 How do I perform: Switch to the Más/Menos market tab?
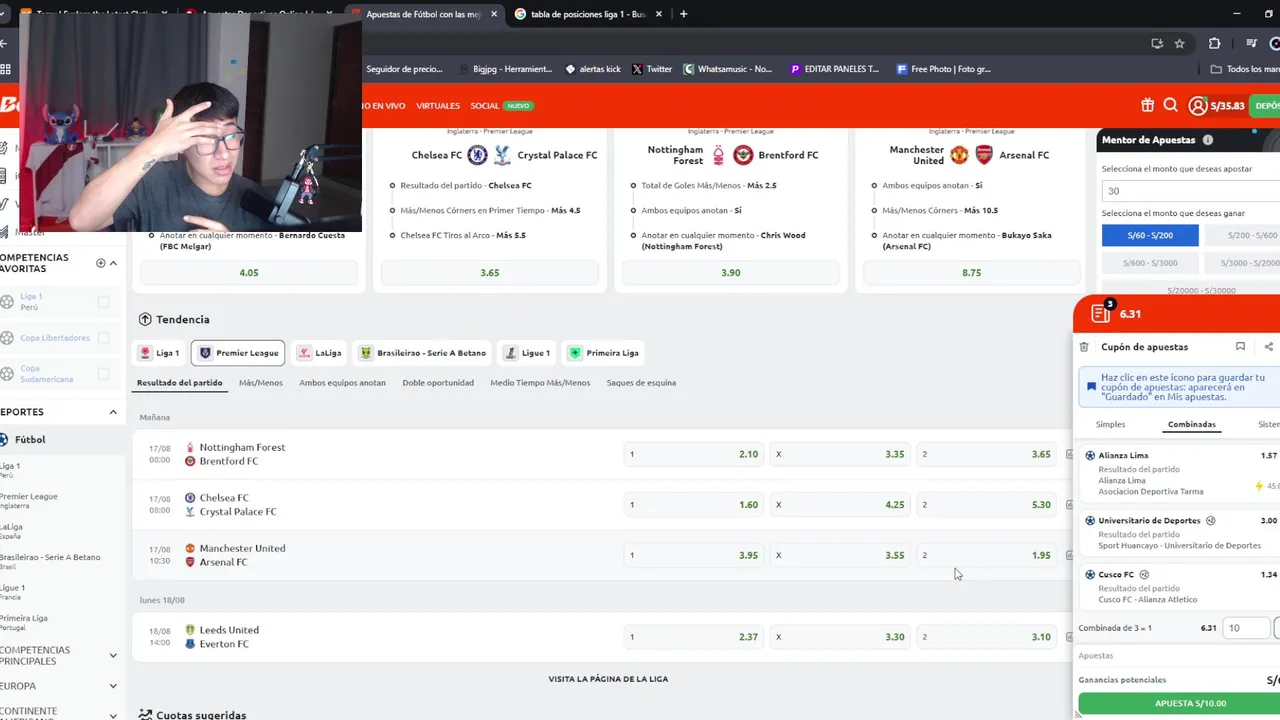coord(260,383)
